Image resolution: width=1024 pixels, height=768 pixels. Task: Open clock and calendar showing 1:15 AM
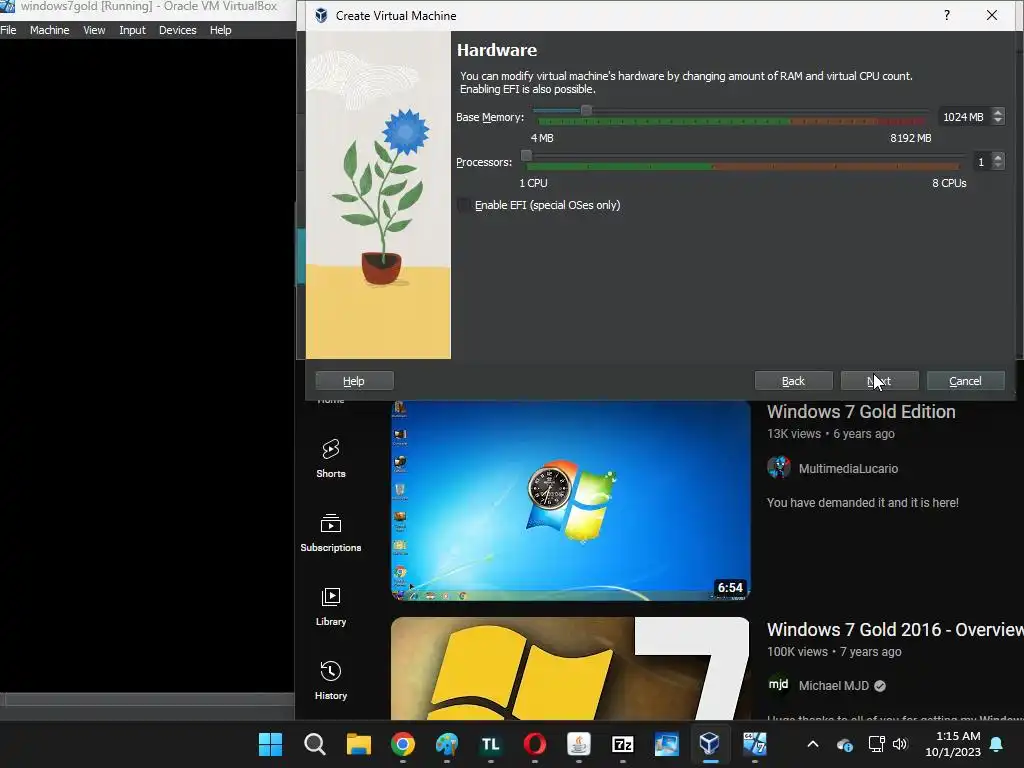[x=953, y=744]
